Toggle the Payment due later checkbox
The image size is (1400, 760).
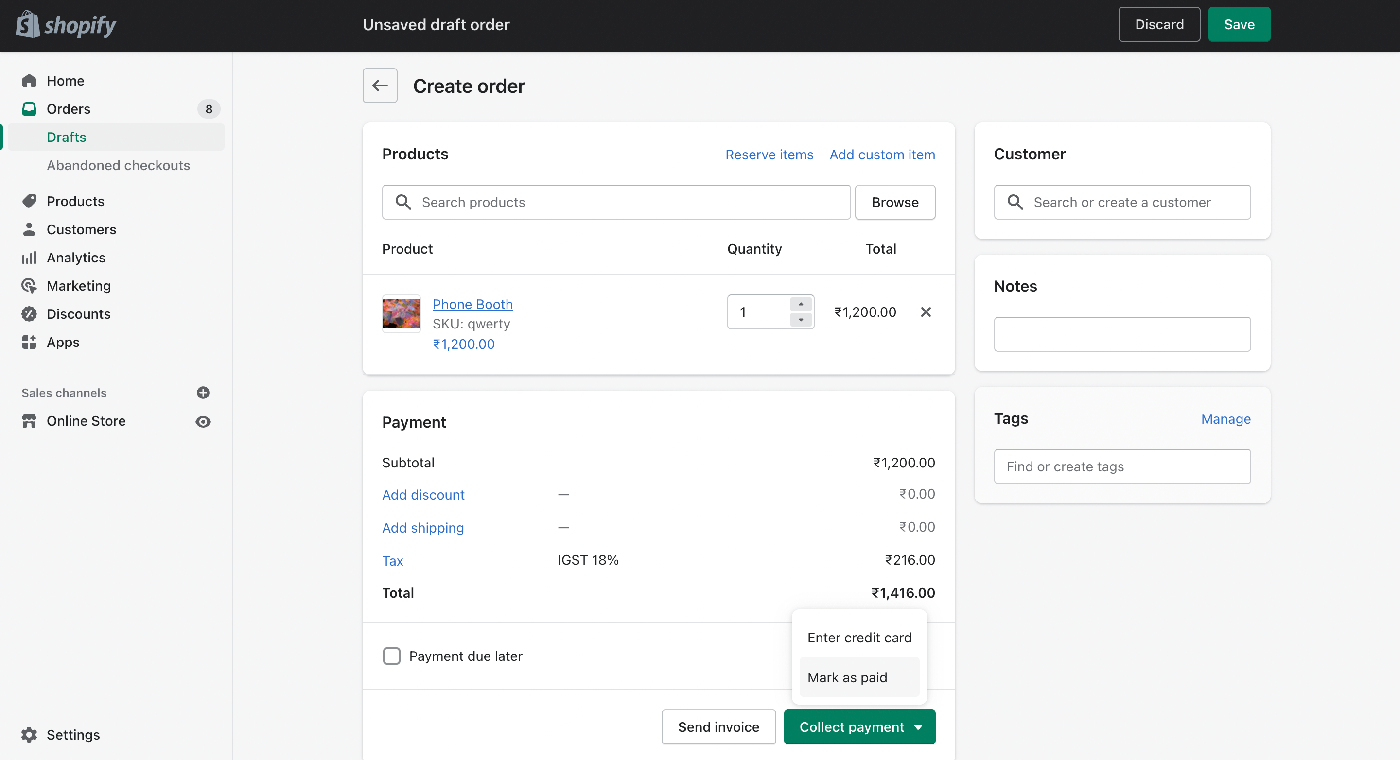point(392,656)
